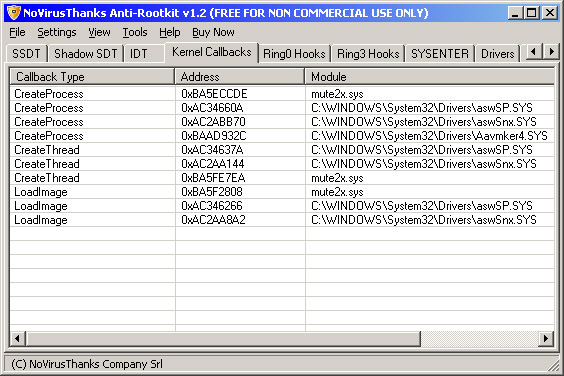Switch to the Drivers tab
564x376 pixels.
pos(497,54)
